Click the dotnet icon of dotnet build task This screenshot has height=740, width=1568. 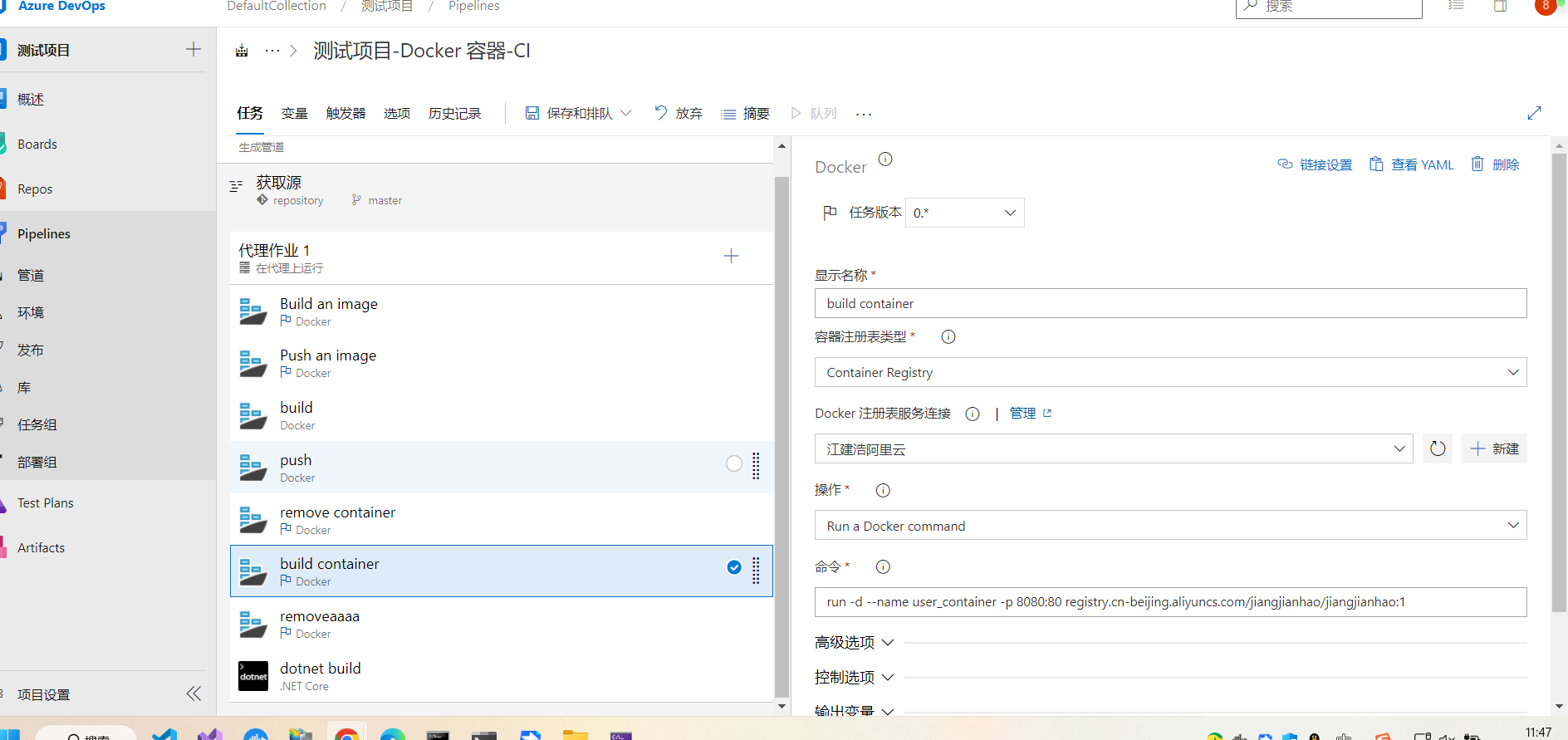(x=253, y=676)
